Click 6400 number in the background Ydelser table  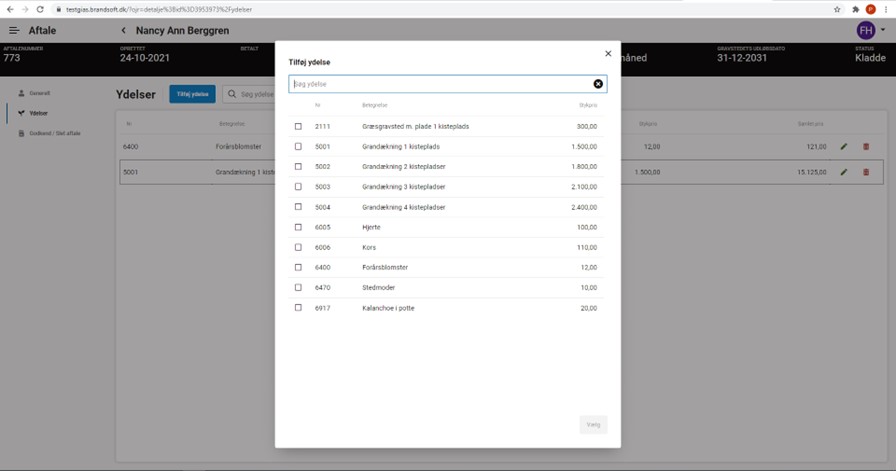tap(130, 147)
